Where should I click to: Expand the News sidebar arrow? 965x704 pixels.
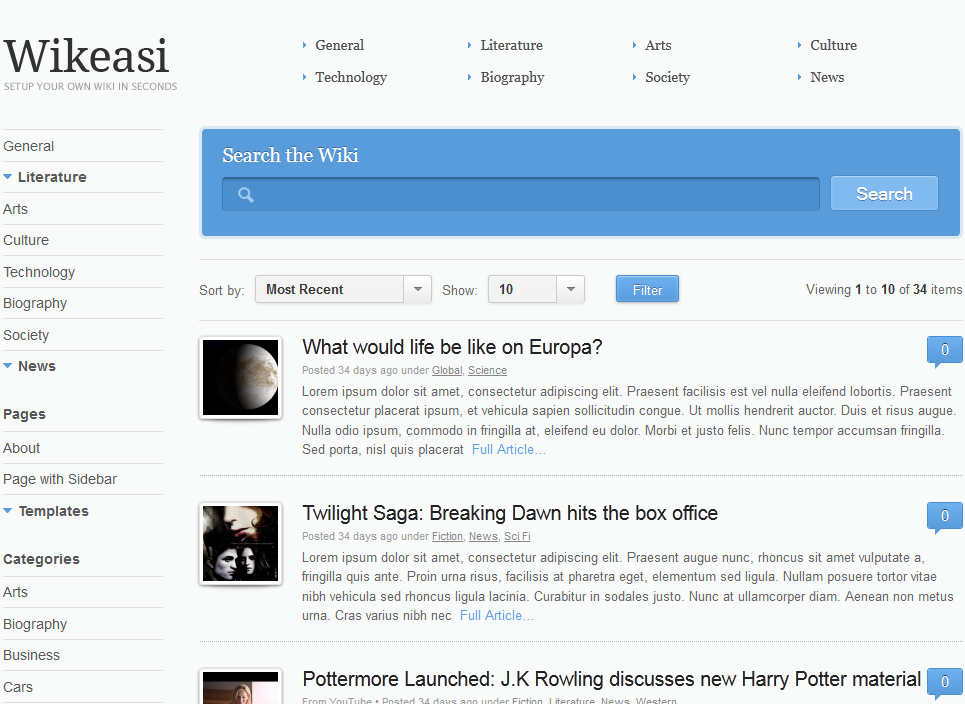tap(7, 366)
